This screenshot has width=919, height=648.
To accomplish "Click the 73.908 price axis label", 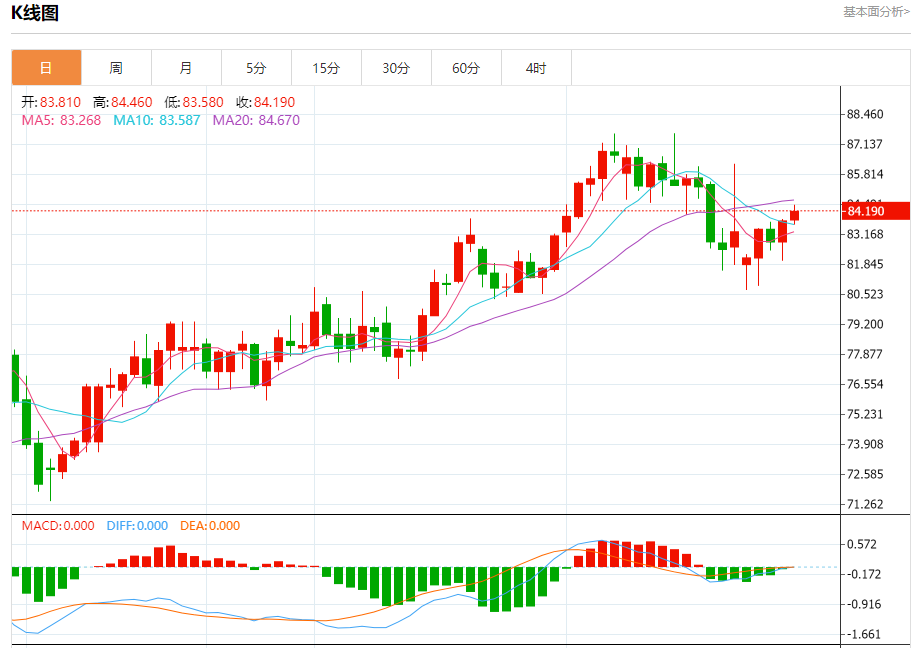I will [865, 444].
